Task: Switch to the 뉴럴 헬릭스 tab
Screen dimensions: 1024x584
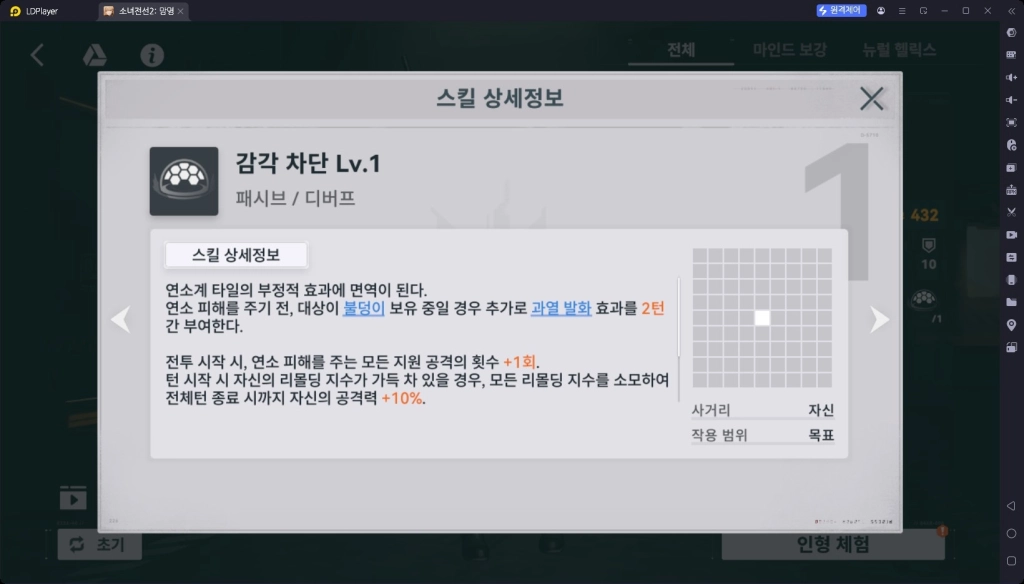Action: (x=899, y=50)
